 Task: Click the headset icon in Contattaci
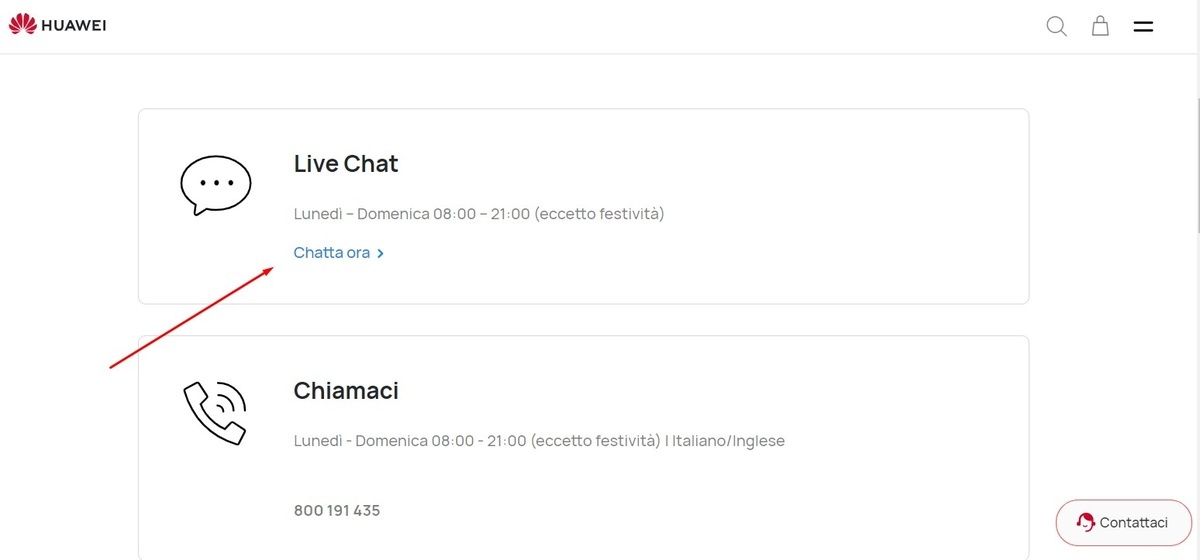pos(1085,522)
